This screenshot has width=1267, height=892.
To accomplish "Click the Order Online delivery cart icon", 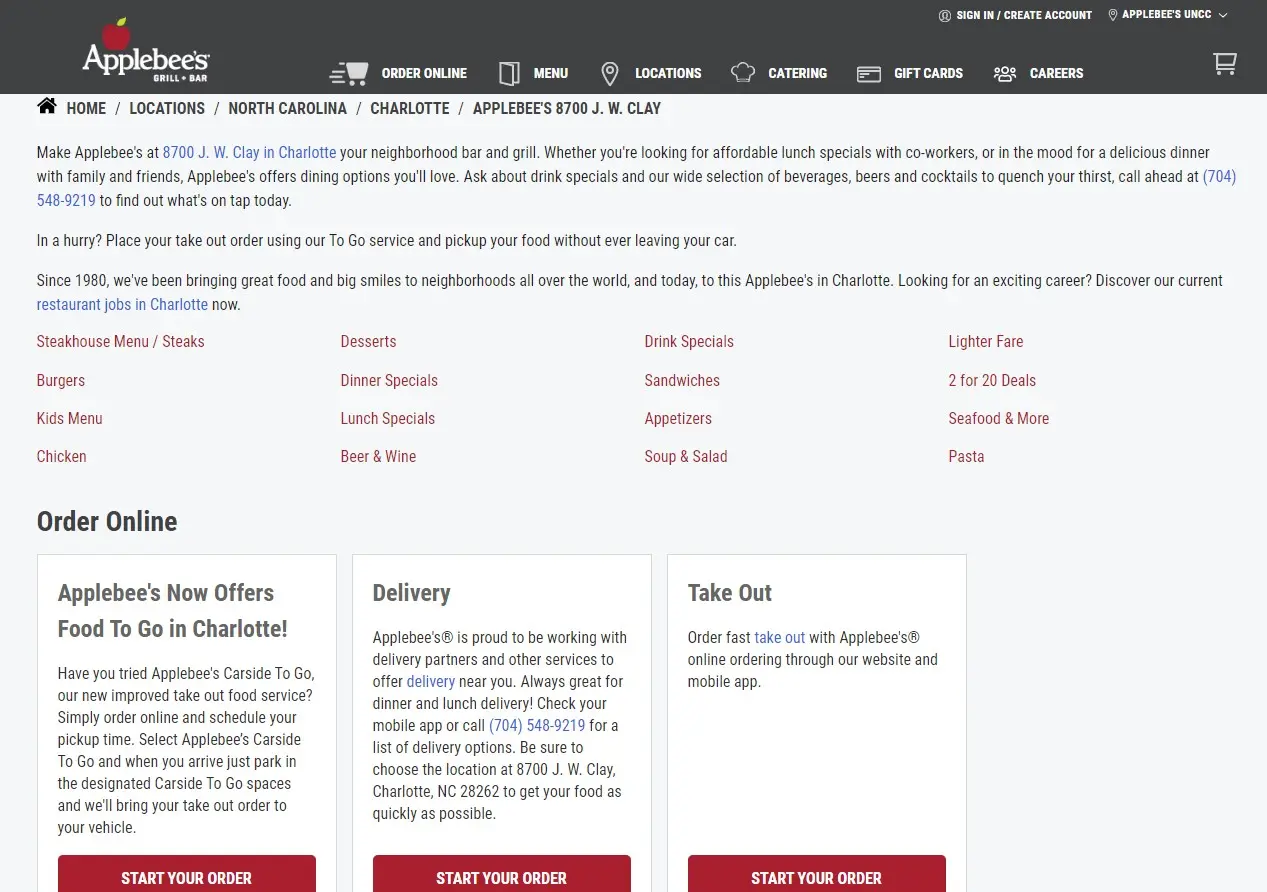I will 349,73.
